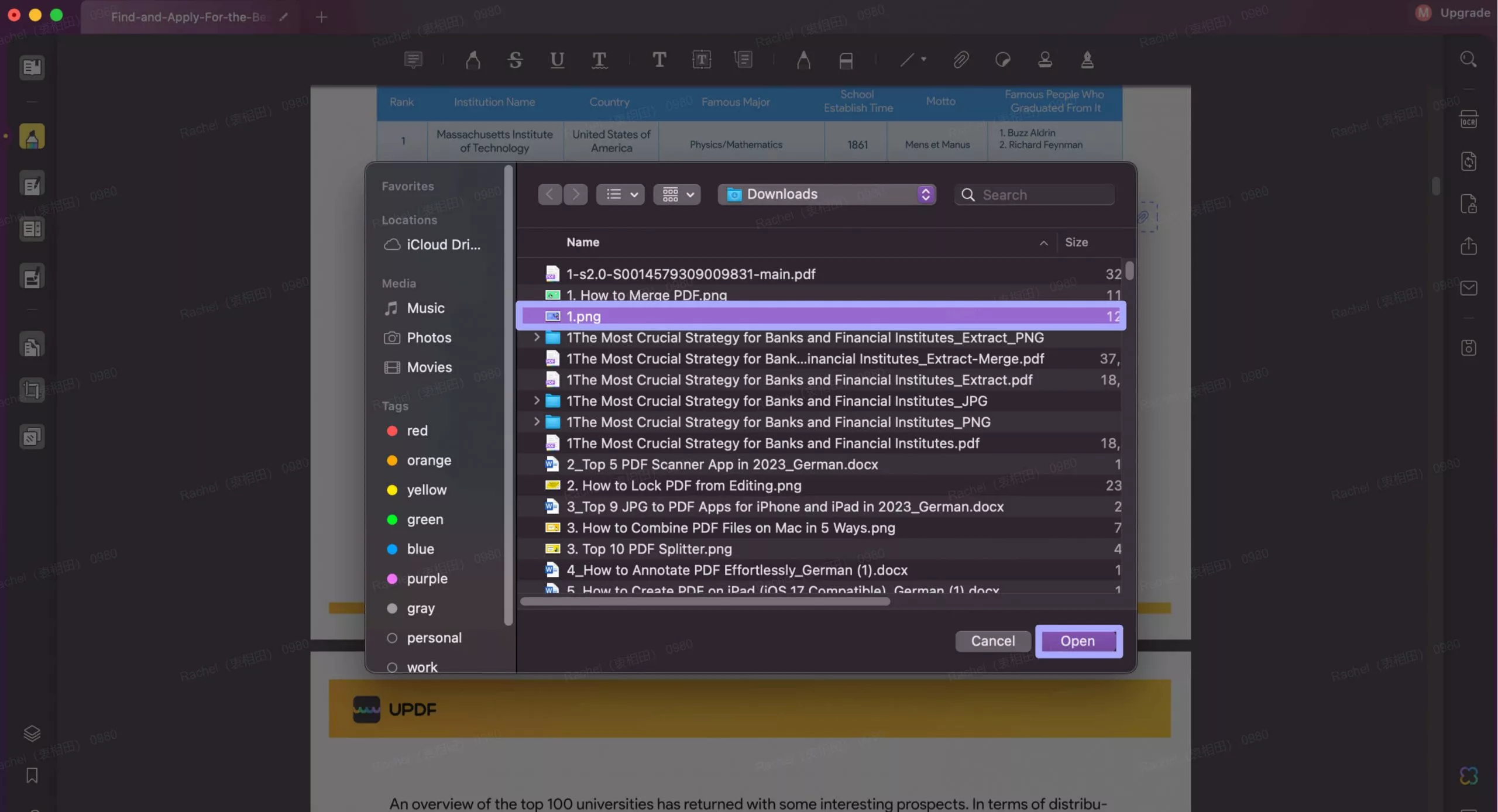Select the text callout tool
Image resolution: width=1498 pixels, height=812 pixels.
pos(743,60)
